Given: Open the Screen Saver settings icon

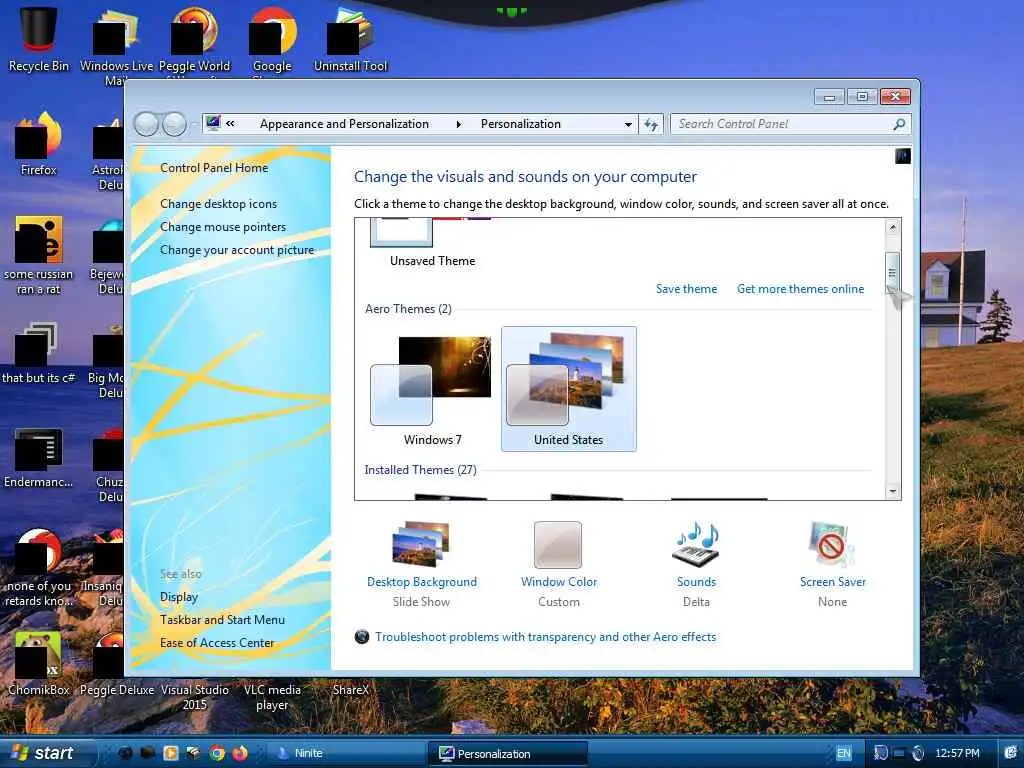Looking at the screenshot, I should [831, 543].
